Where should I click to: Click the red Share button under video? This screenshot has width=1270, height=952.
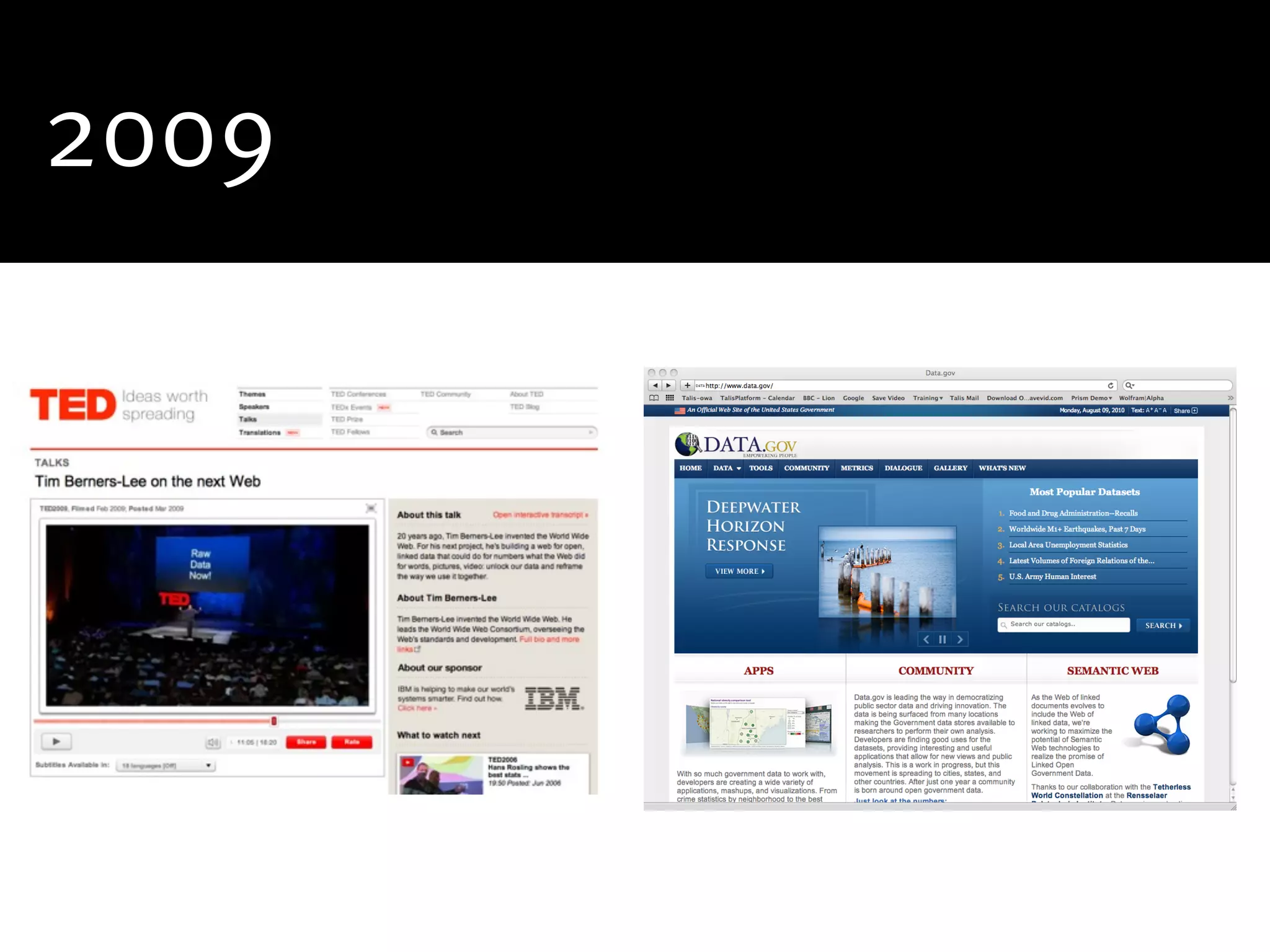click(306, 742)
